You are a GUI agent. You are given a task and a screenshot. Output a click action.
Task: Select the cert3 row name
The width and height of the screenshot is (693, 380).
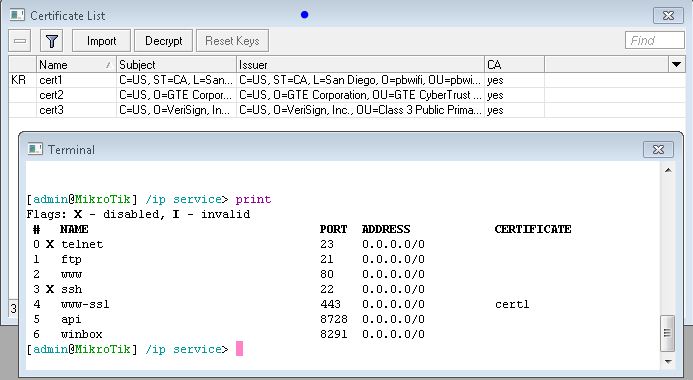(51, 110)
